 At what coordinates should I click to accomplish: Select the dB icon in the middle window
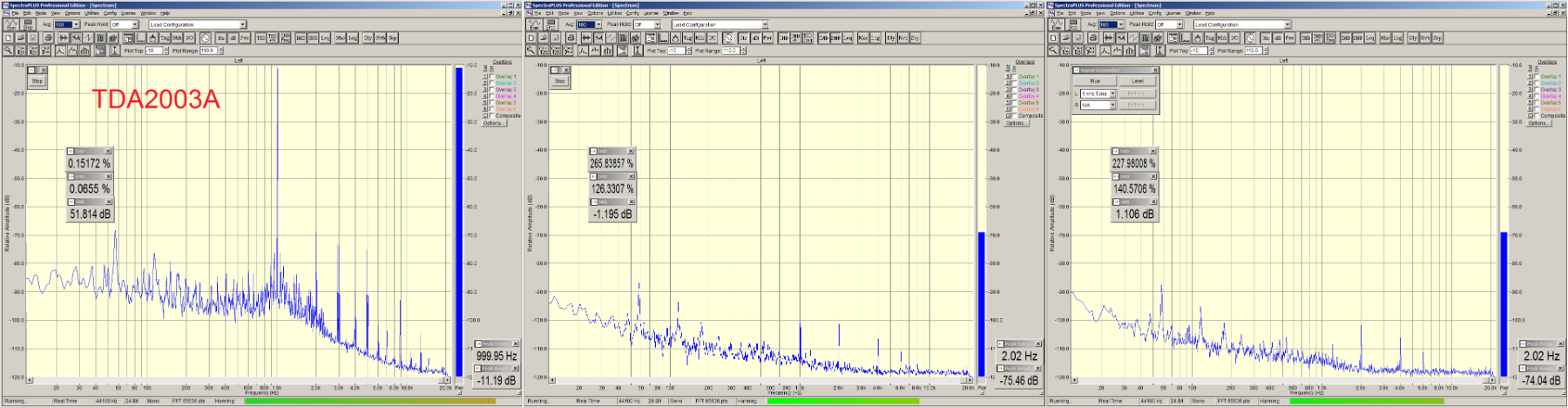pos(755,38)
